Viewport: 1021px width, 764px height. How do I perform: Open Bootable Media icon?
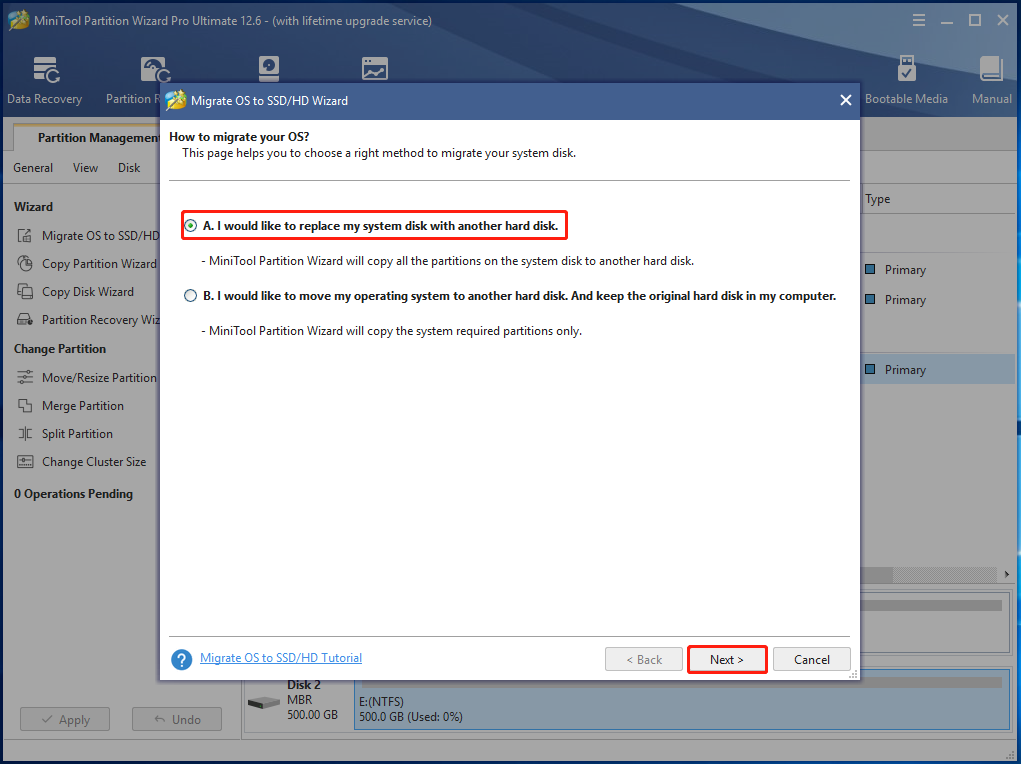point(906,68)
